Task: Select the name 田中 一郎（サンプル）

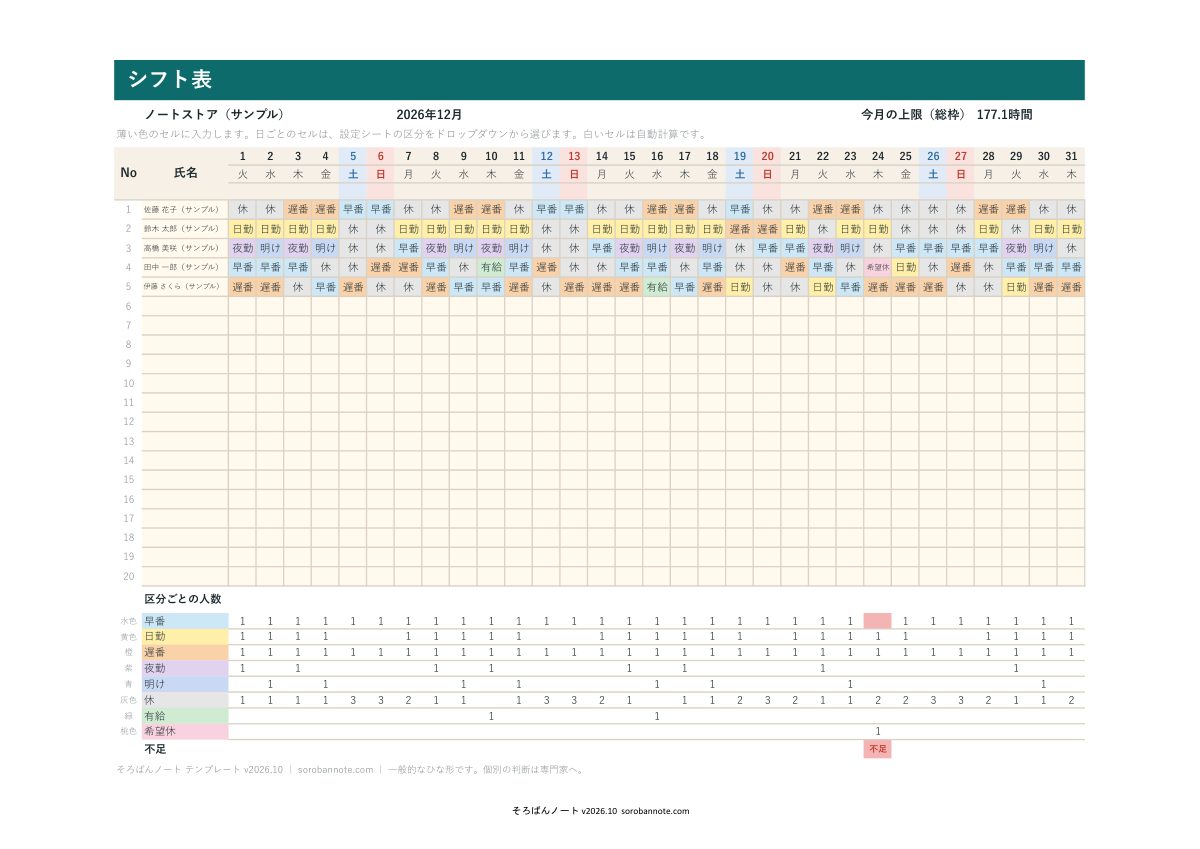Action: point(182,268)
